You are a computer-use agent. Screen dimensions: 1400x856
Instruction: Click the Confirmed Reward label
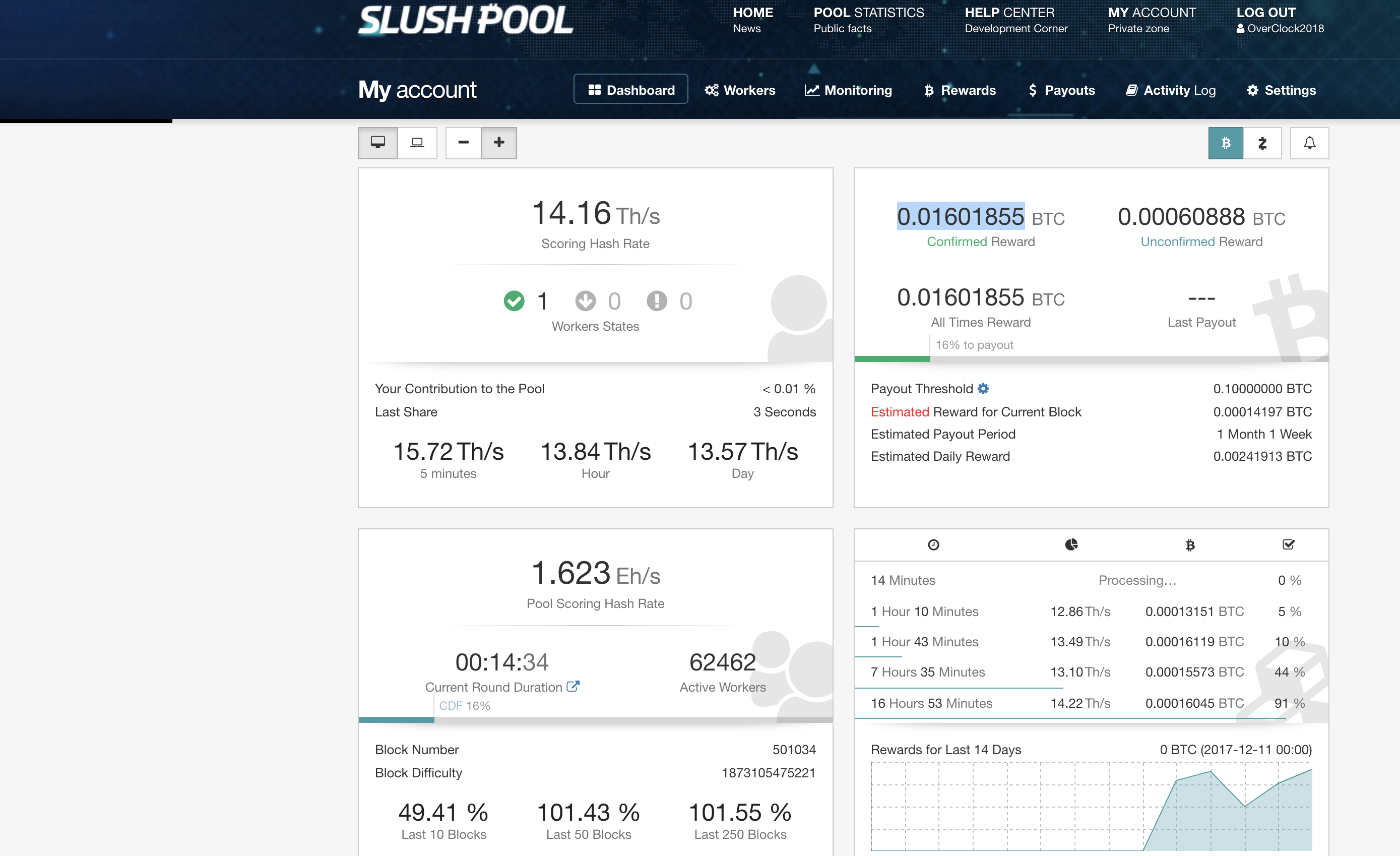point(981,241)
